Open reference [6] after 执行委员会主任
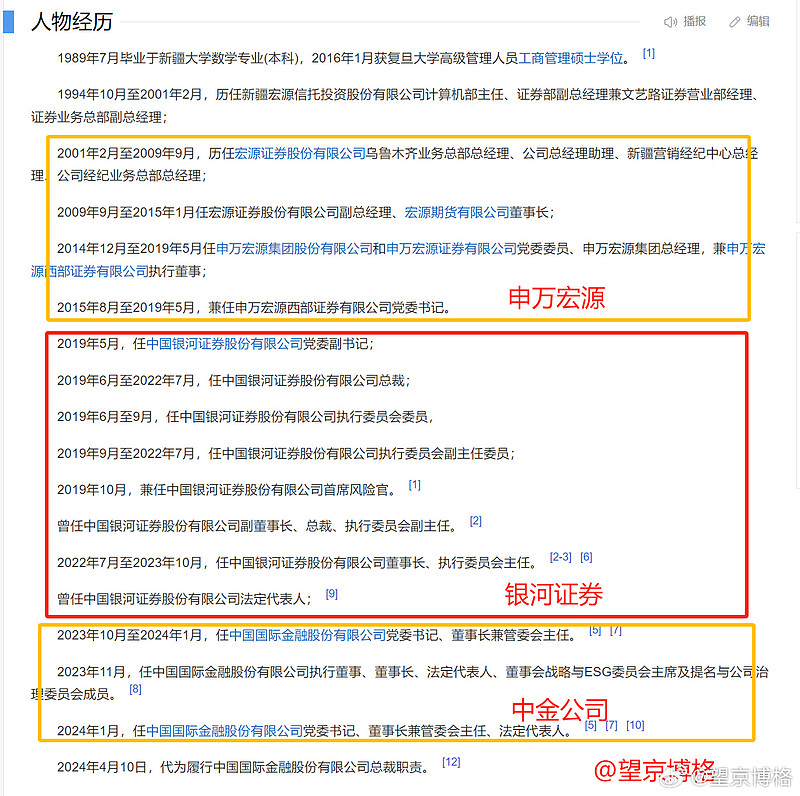 [586, 557]
